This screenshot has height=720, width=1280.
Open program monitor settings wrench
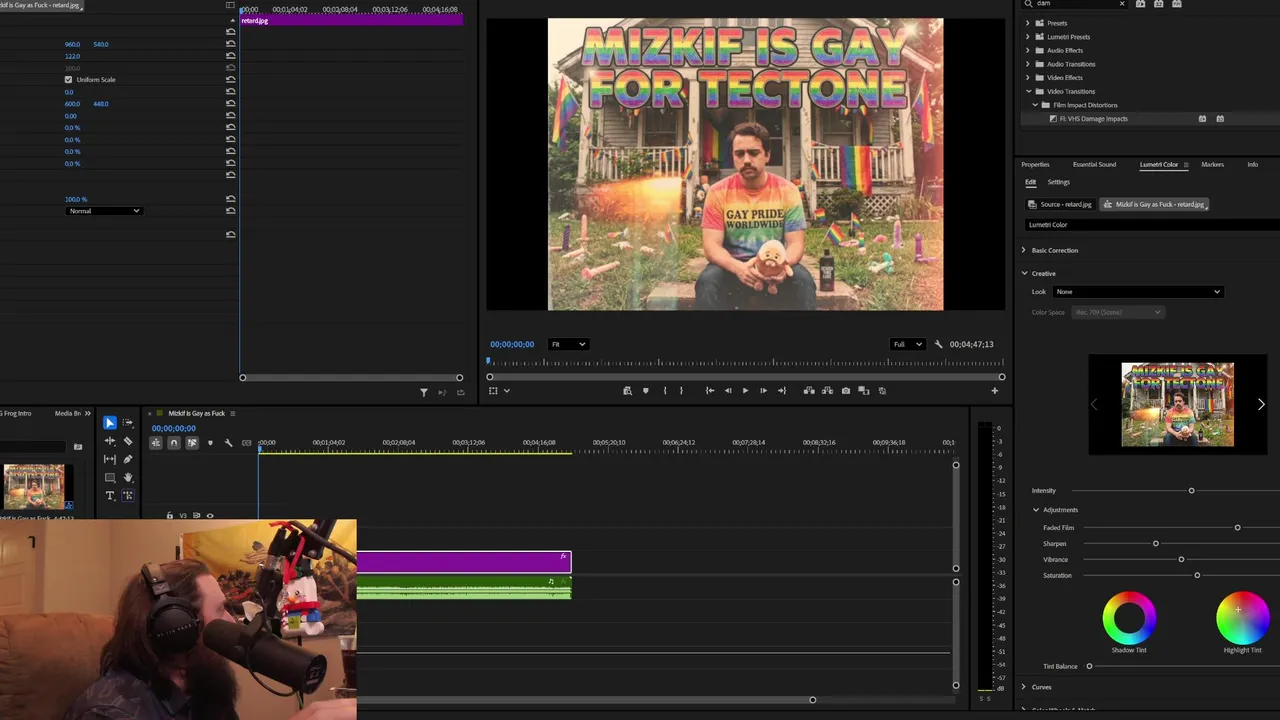938,344
